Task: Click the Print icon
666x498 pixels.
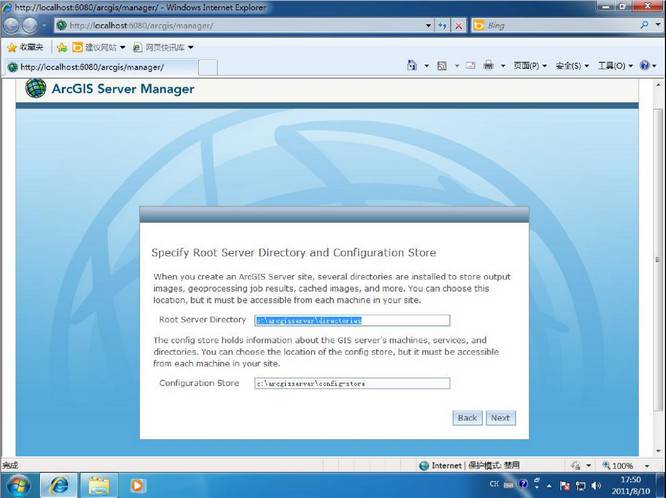Action: click(488, 65)
